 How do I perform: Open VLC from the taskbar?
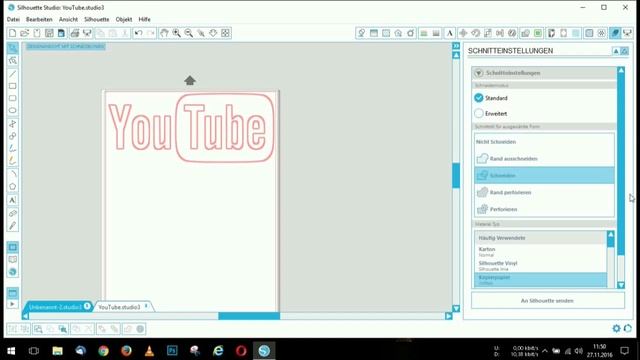coord(149,351)
